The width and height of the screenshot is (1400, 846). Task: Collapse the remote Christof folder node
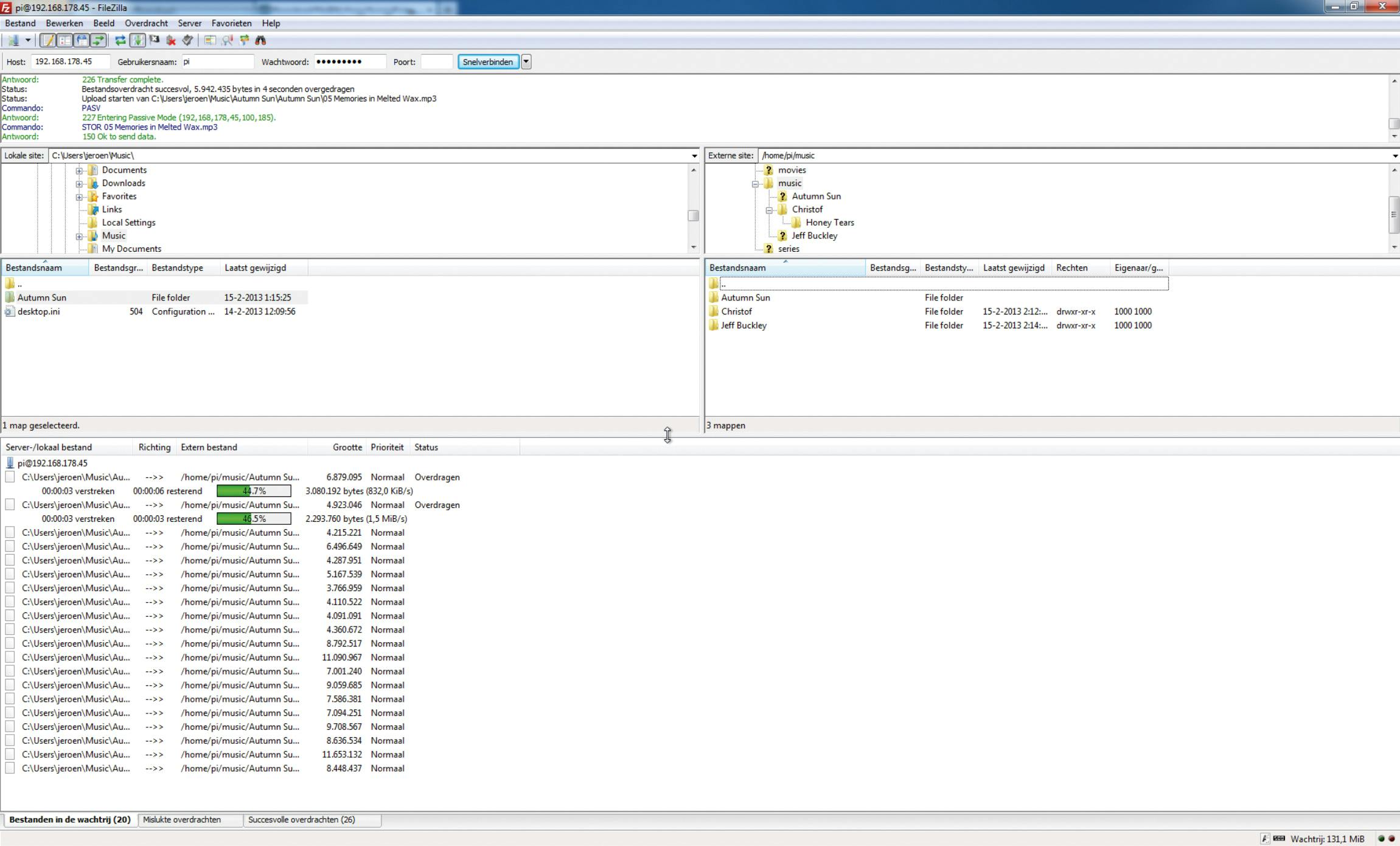tap(769, 210)
